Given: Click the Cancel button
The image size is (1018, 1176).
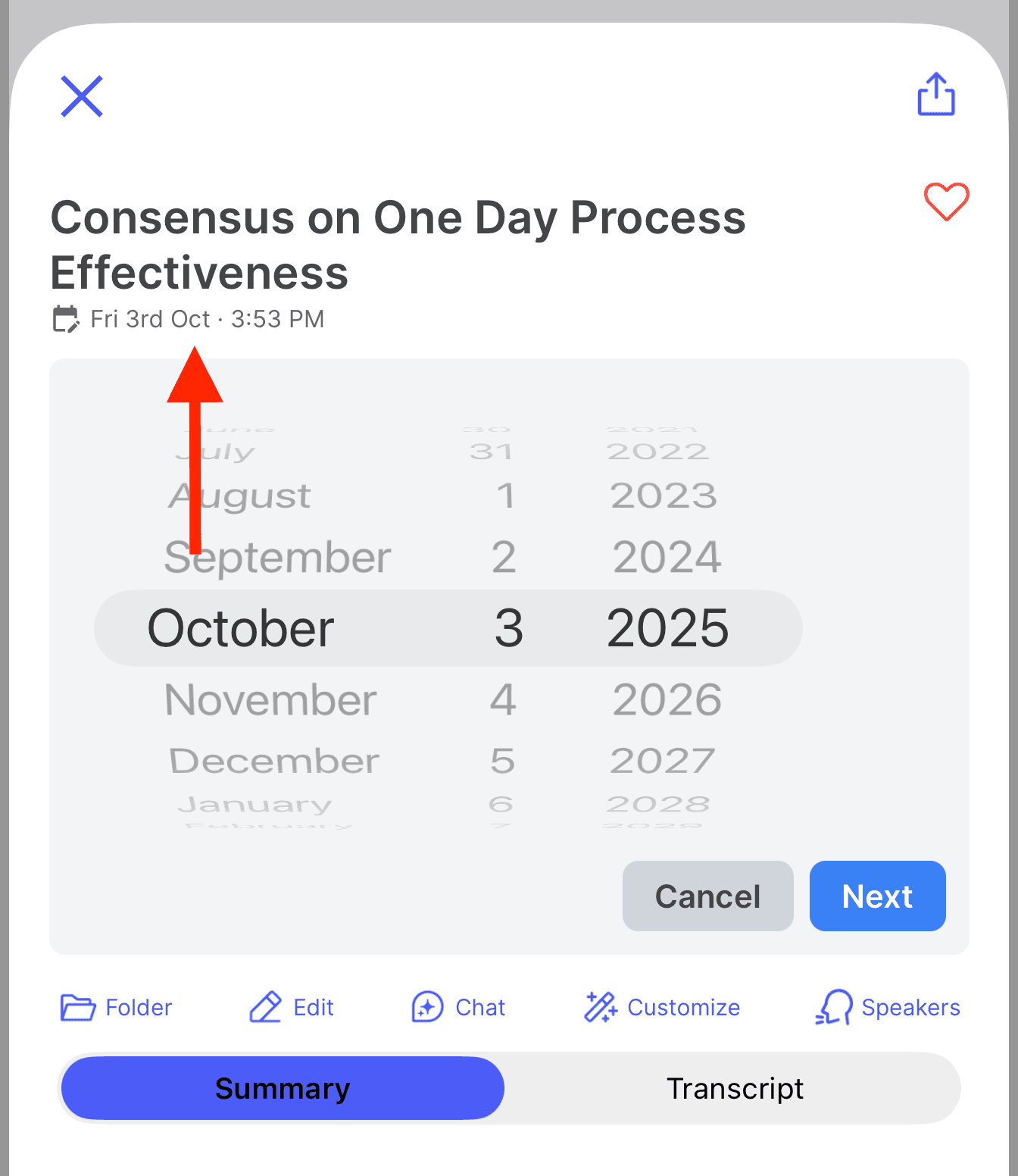Looking at the screenshot, I should click(x=707, y=896).
